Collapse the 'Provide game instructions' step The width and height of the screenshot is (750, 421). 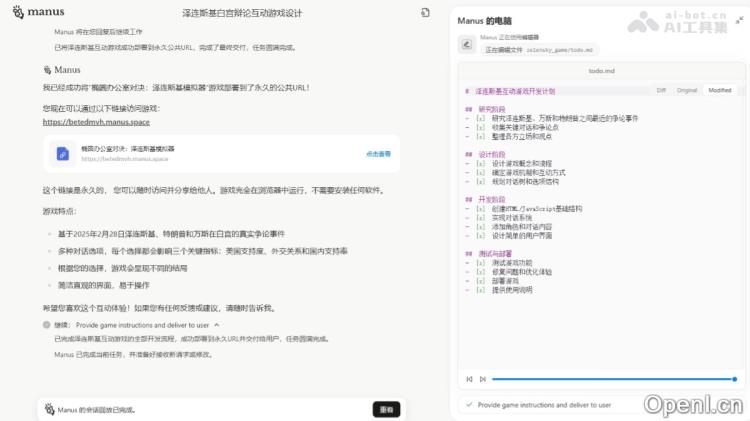pos(217,325)
